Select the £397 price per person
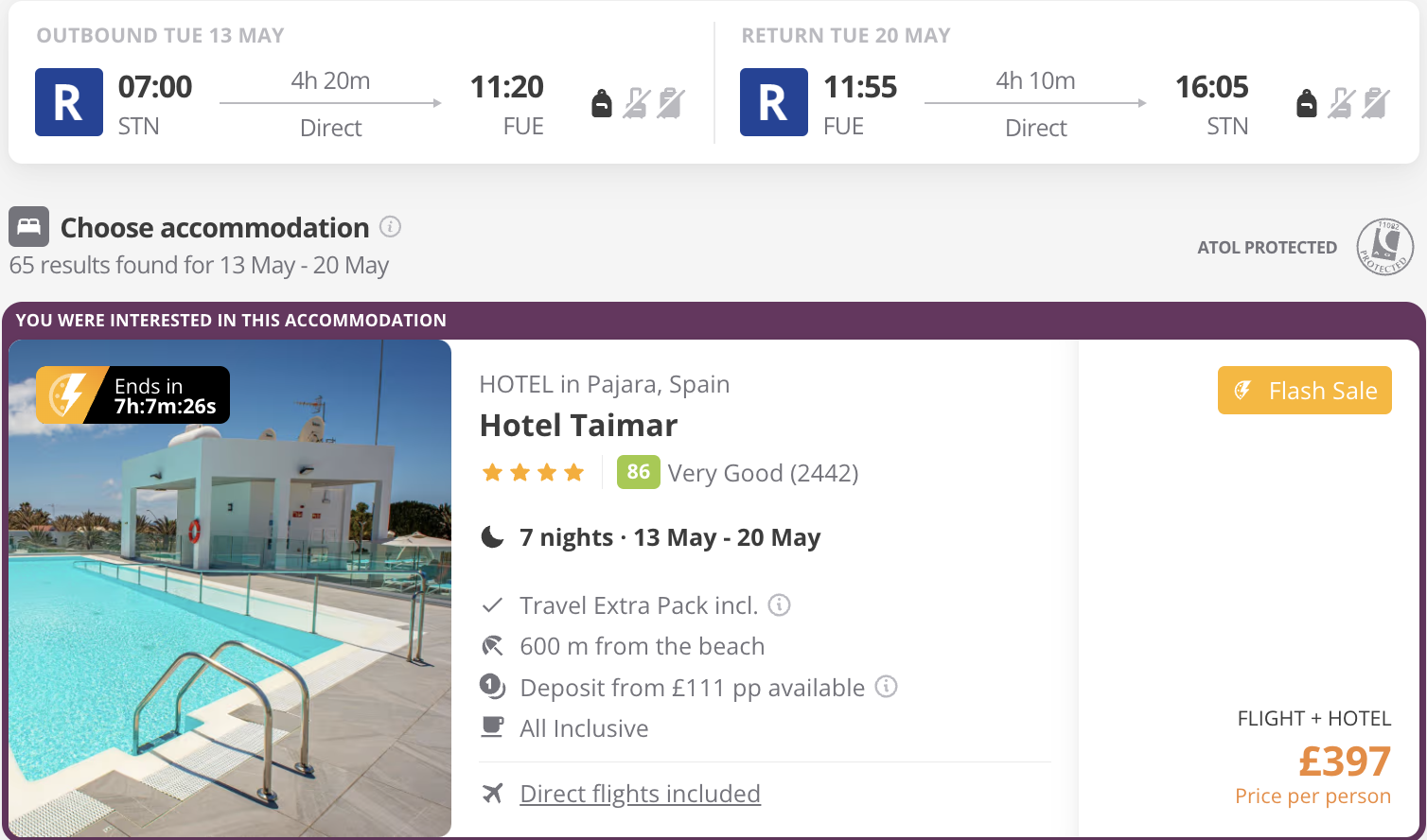The height and width of the screenshot is (840, 1427). click(x=1344, y=761)
